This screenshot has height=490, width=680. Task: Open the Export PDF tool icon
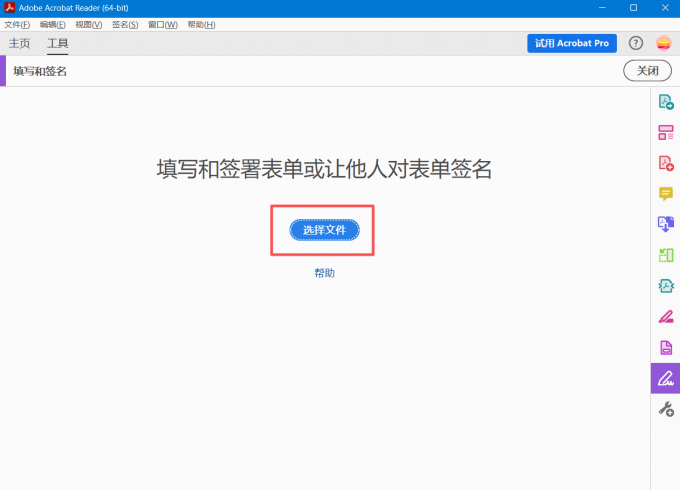pos(666,224)
